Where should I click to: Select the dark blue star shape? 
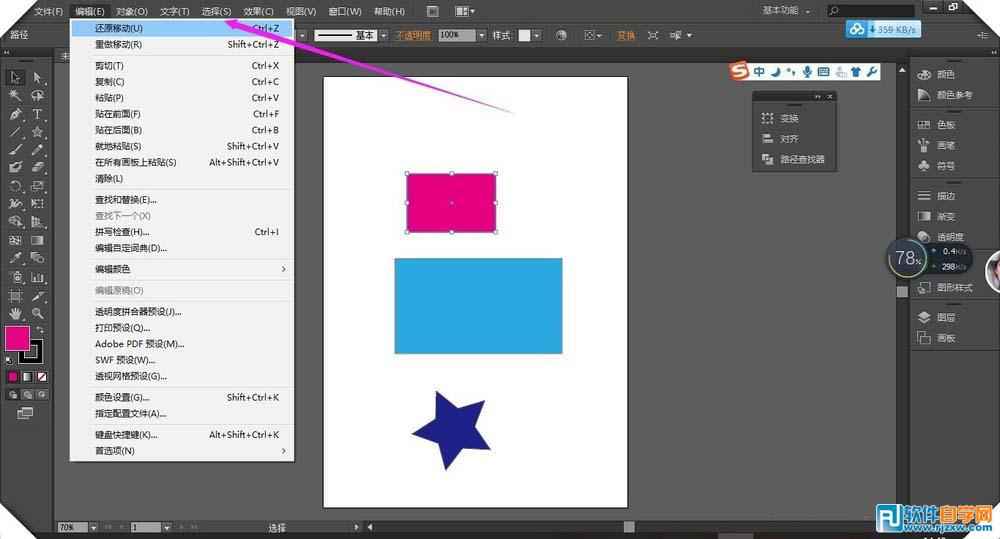coord(454,431)
